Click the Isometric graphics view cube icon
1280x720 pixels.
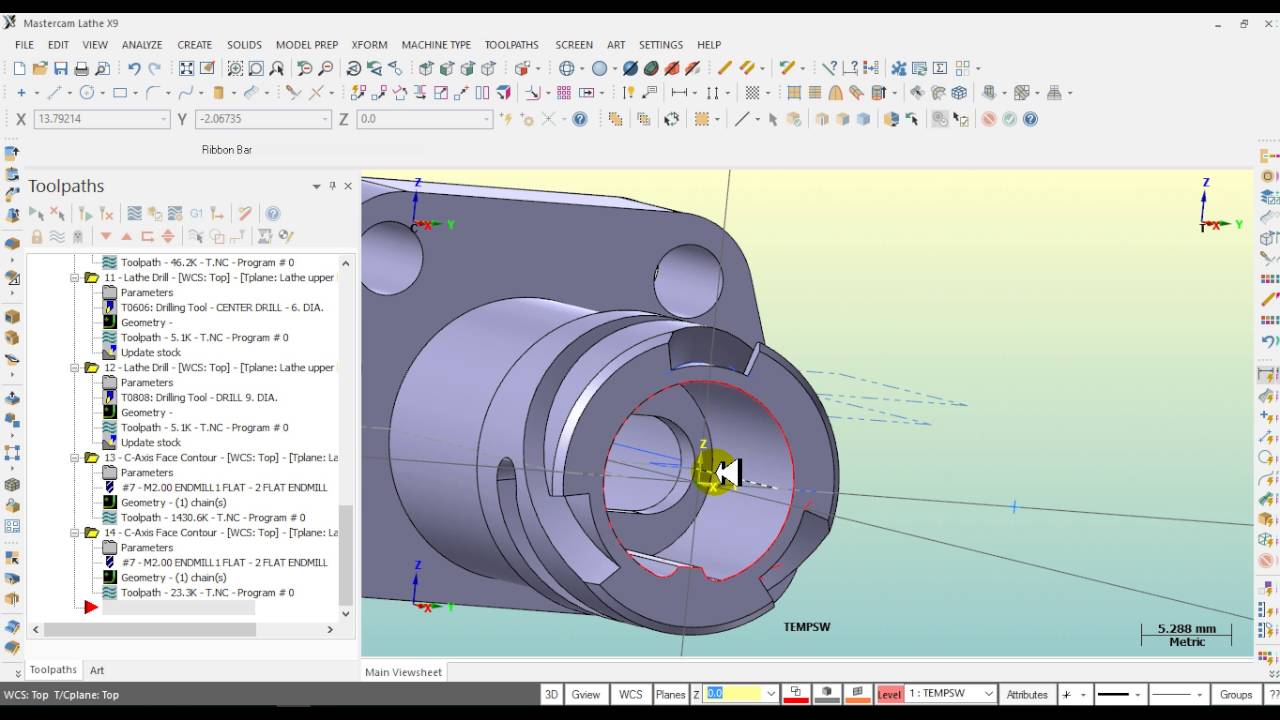[426, 69]
